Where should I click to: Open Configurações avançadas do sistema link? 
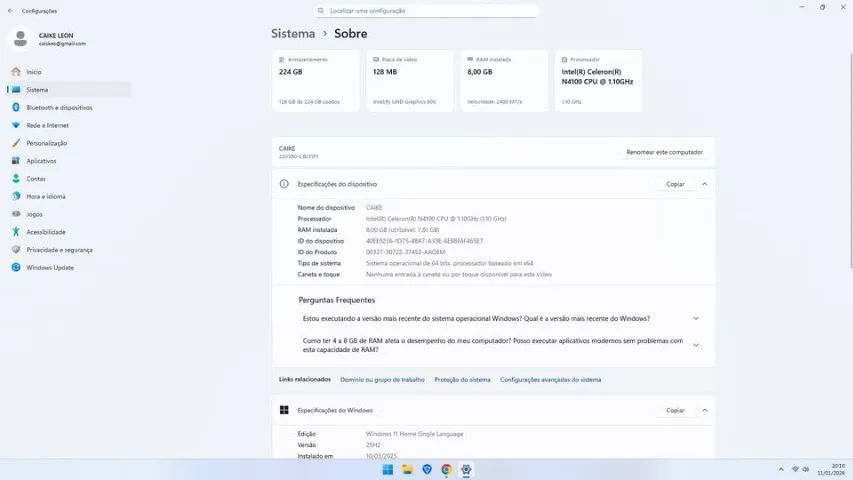(550, 380)
